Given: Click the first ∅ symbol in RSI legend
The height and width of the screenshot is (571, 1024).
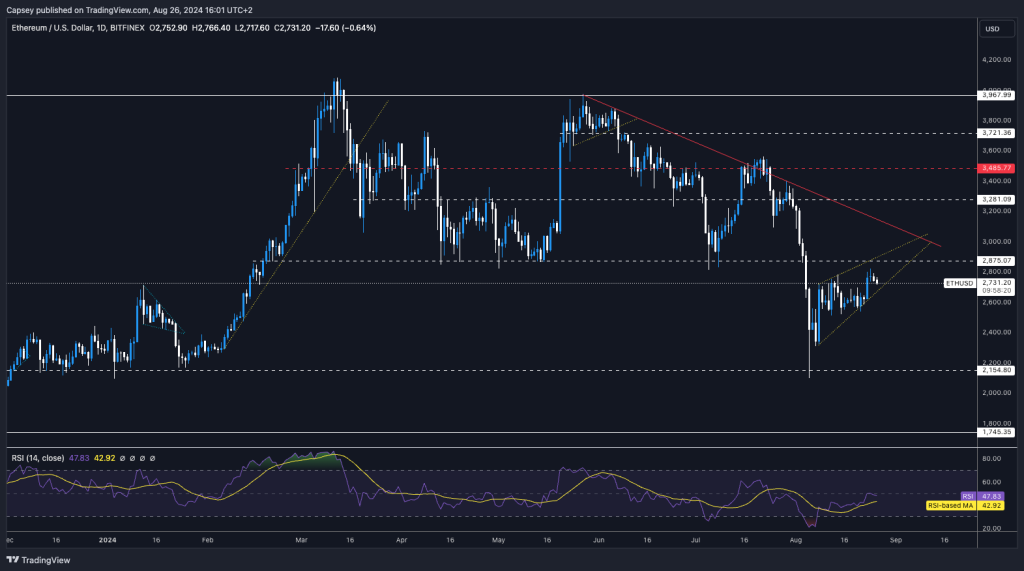Looking at the screenshot, I should coord(124,458).
